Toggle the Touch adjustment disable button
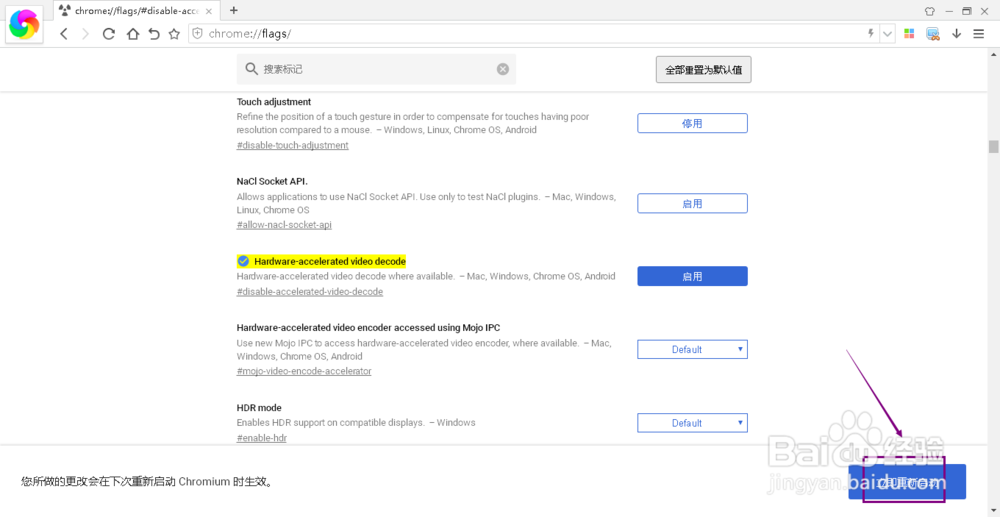Viewport: 1000px width, 517px height. [692, 123]
